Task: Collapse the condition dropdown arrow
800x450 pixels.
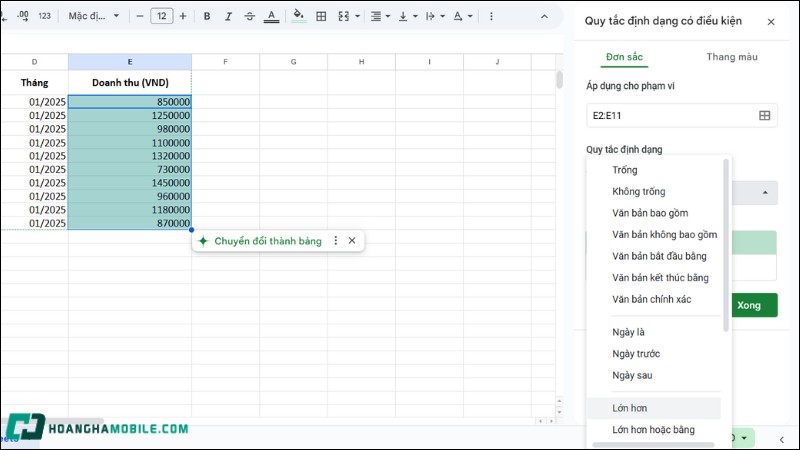Action: click(x=765, y=193)
